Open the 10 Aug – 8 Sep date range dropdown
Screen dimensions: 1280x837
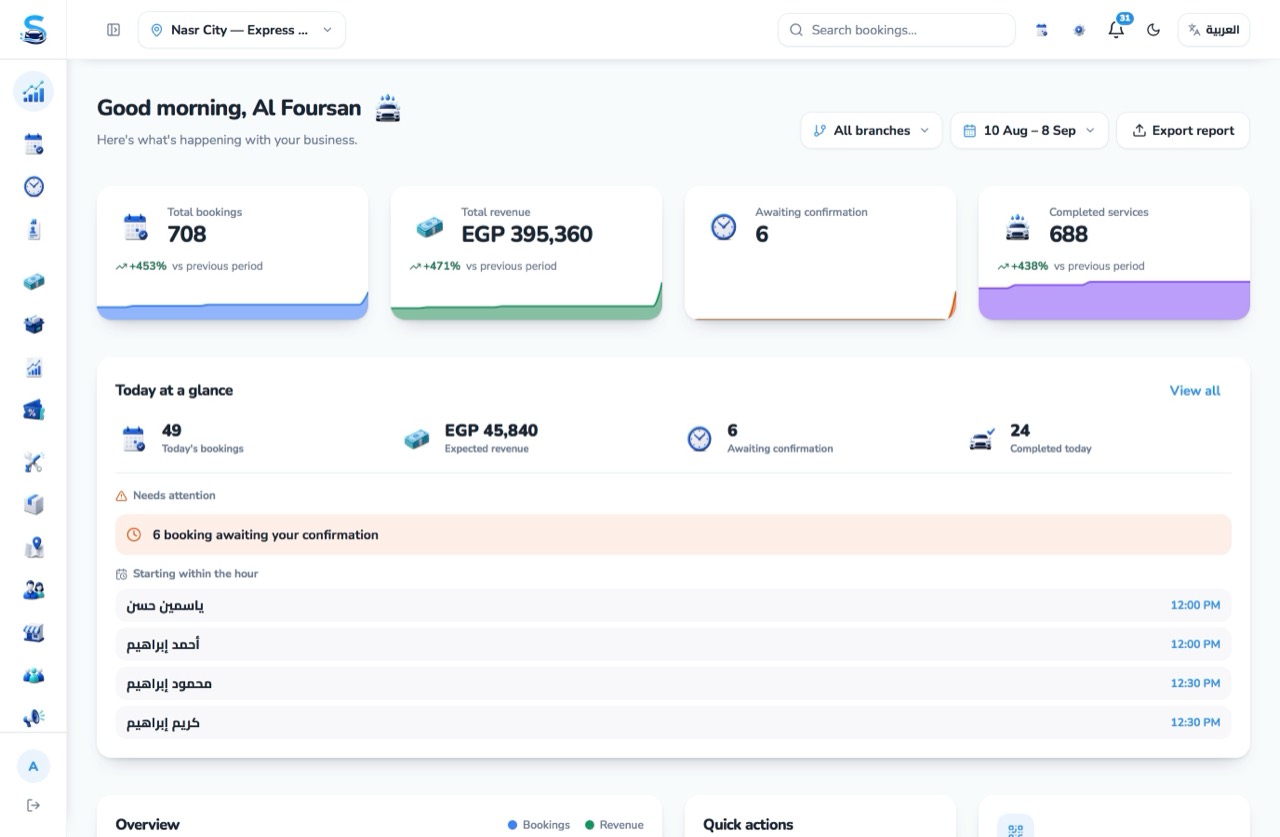coord(1029,130)
